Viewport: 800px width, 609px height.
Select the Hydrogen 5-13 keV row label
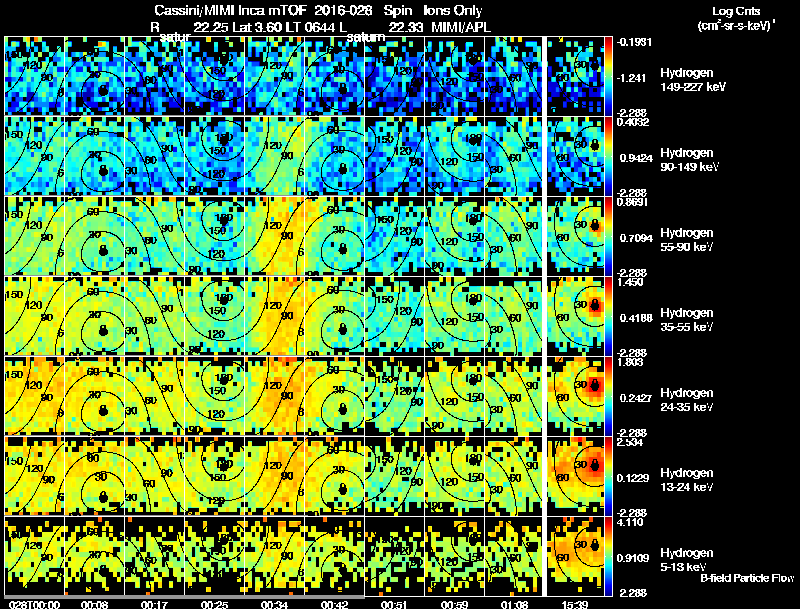[x=687, y=560]
